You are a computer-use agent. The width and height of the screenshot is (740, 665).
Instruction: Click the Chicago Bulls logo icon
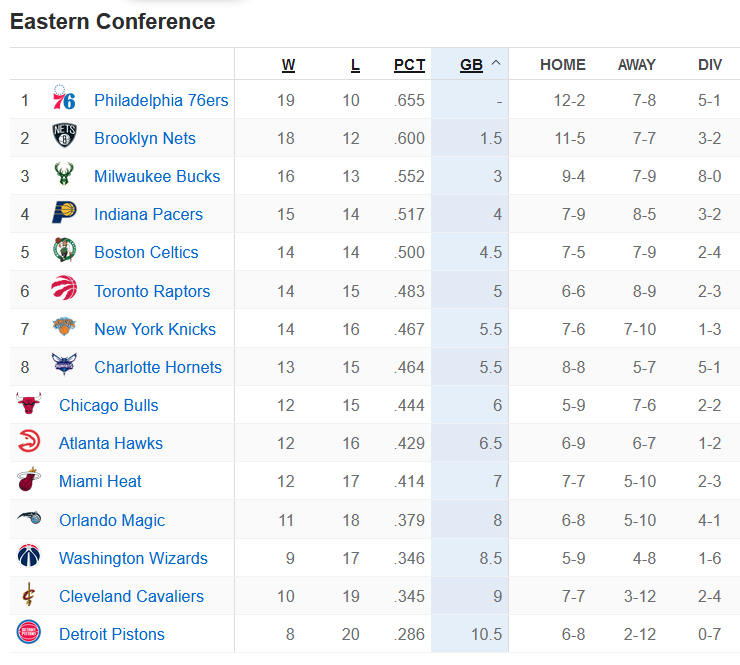coord(29,405)
